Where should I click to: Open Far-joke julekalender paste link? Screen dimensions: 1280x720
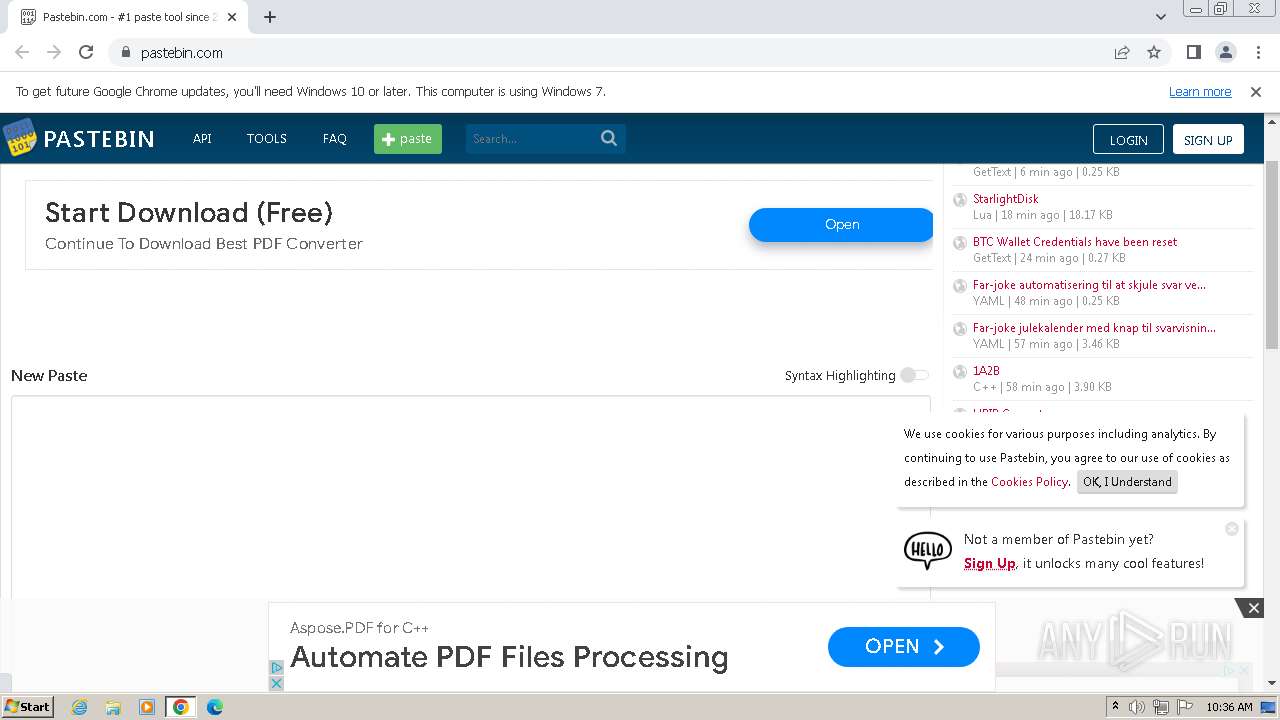tap(1094, 328)
